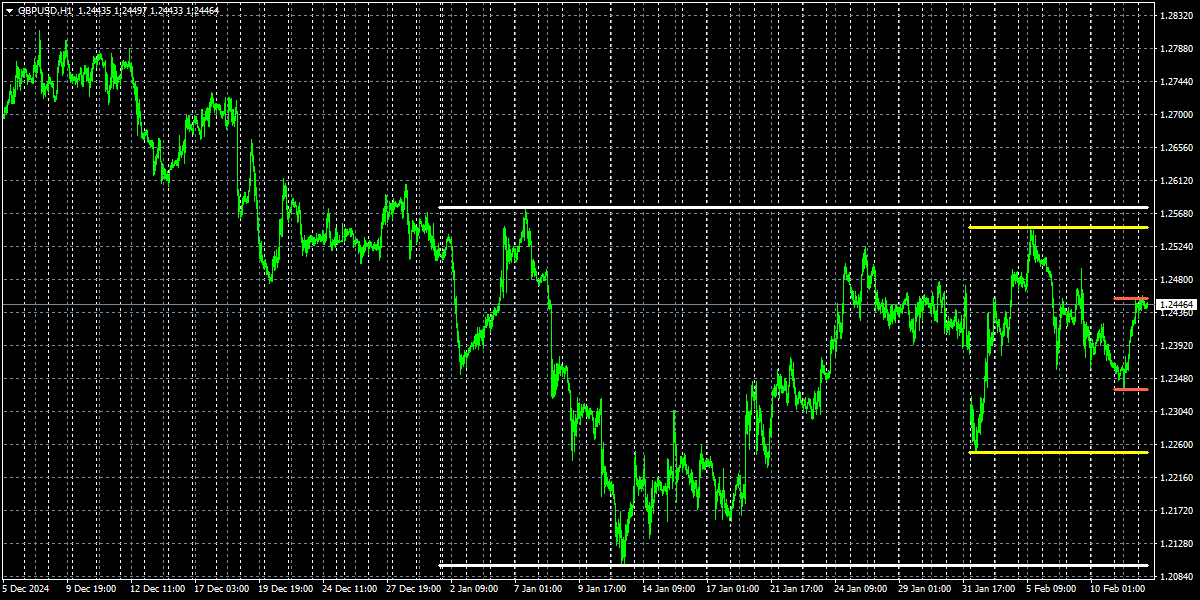This screenshot has width=1200, height=600.
Task: Click time axis label 12 Dec 11:00
Action: (x=158, y=590)
